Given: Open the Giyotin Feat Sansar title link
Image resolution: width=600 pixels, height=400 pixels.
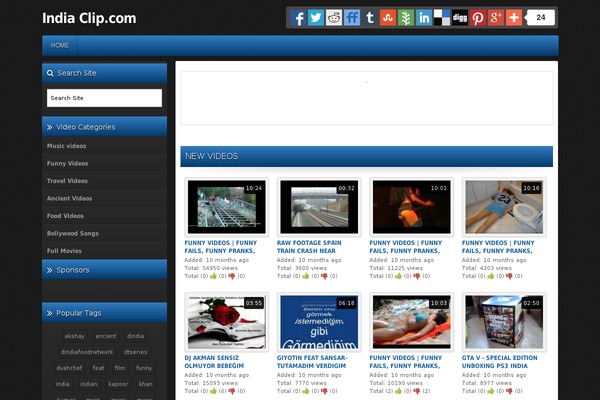Looking at the screenshot, I should tap(312, 362).
